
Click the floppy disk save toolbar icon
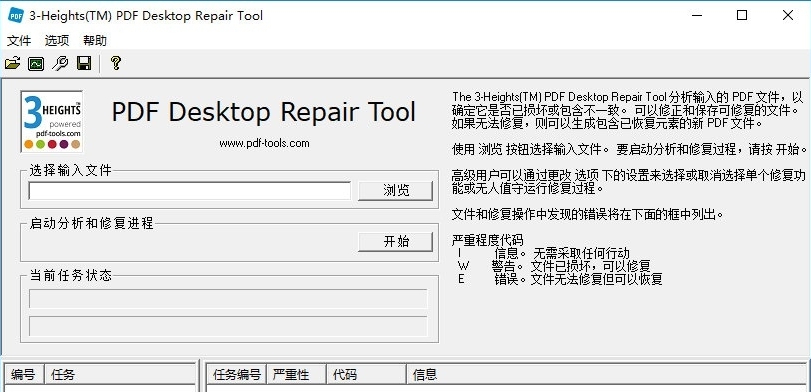[84, 63]
